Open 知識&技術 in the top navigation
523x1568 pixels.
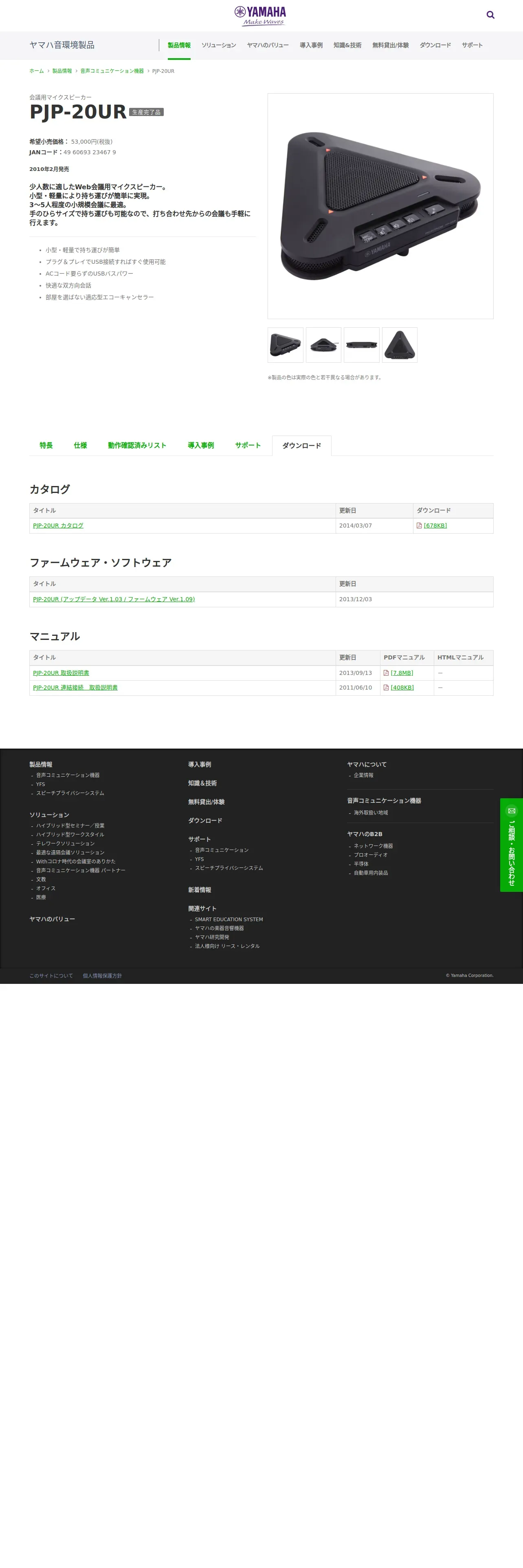(x=347, y=45)
